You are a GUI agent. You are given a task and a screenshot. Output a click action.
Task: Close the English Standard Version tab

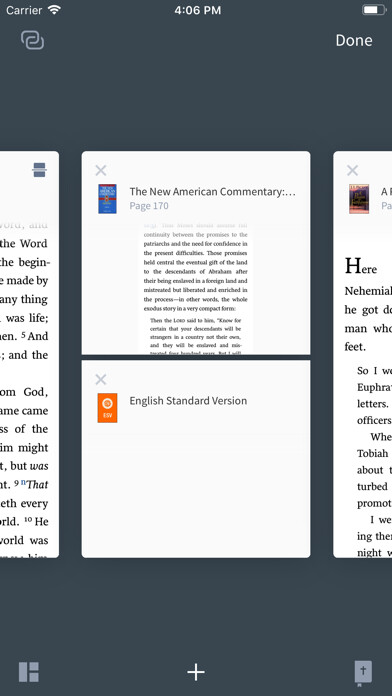[x=101, y=380]
